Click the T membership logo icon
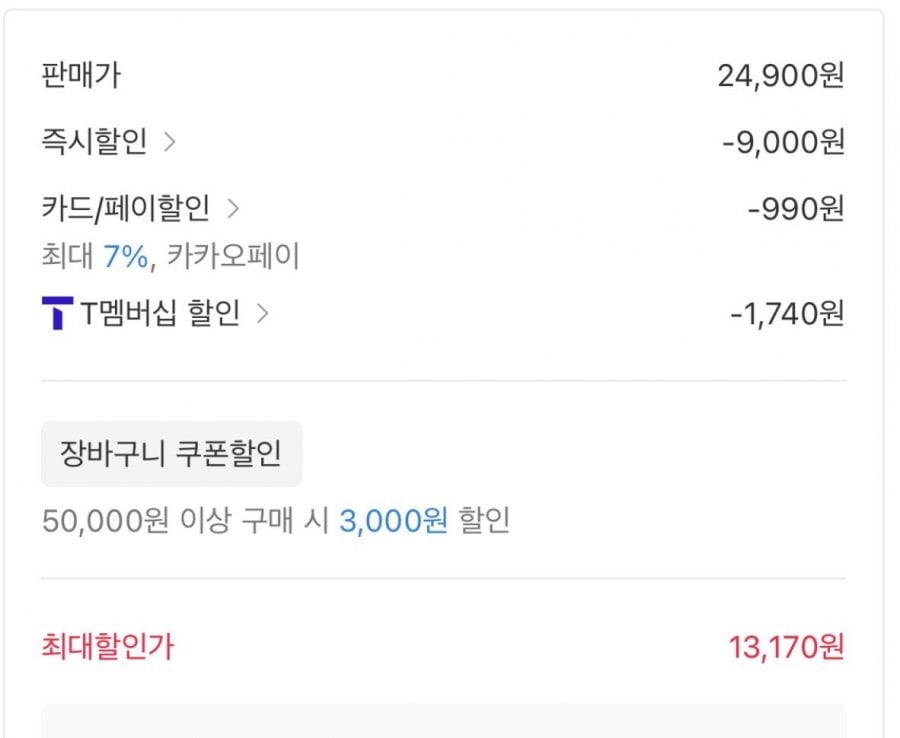Screen dimensions: 900x738 [57, 314]
